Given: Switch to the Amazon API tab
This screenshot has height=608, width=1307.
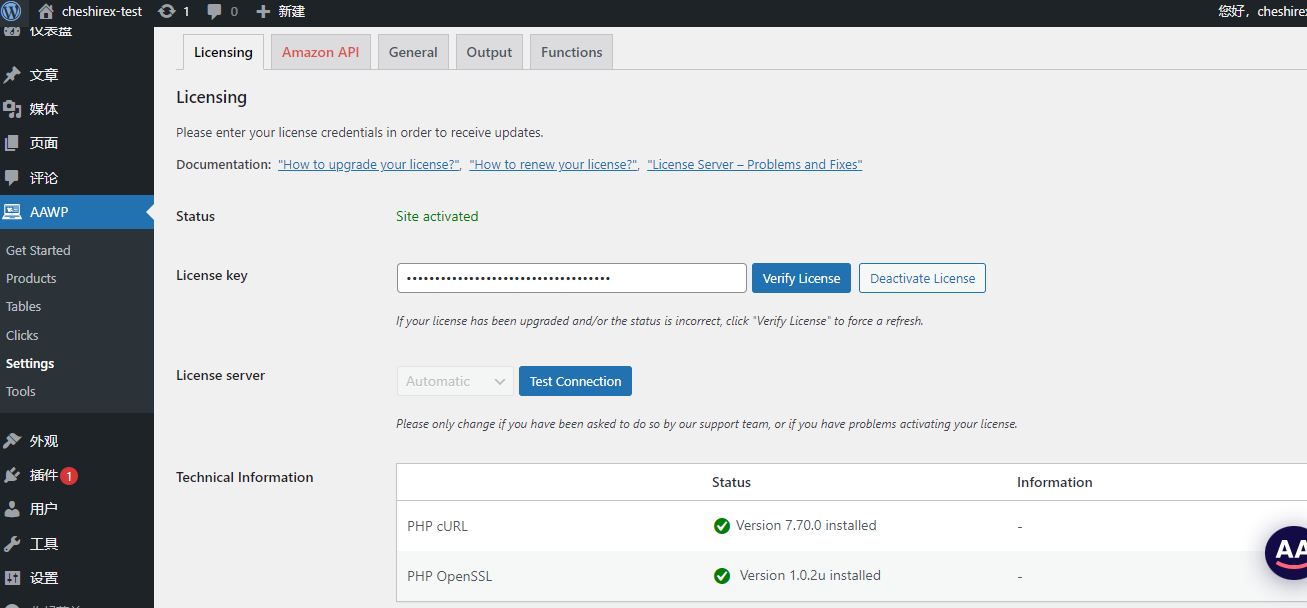Looking at the screenshot, I should 320,52.
